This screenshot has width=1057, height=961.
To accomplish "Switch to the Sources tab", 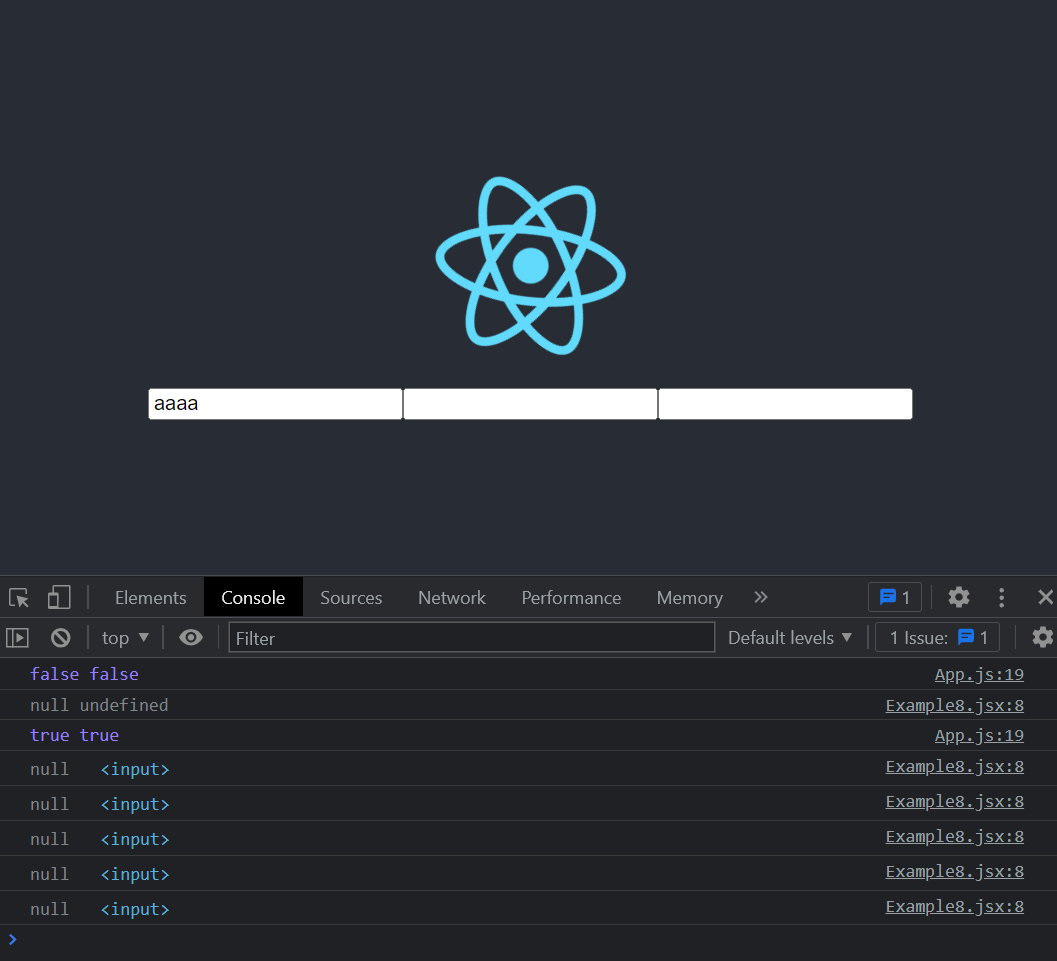I will tap(351, 598).
